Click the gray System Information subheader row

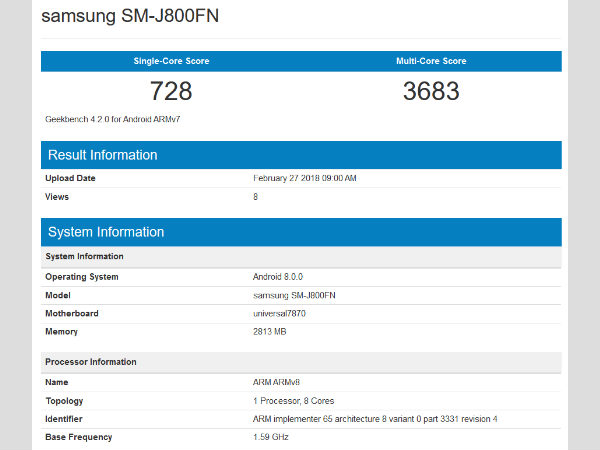(x=301, y=256)
